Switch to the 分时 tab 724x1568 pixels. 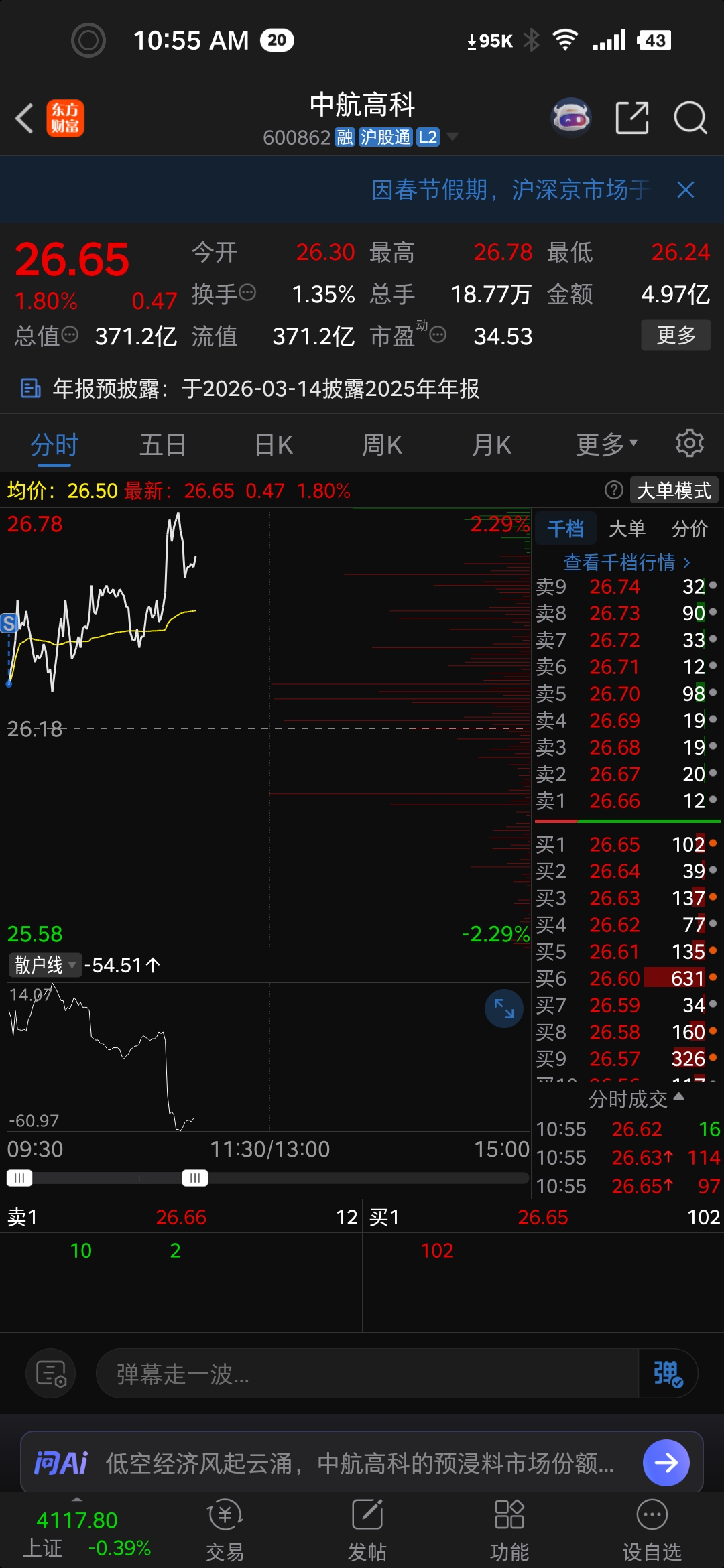coord(54,444)
